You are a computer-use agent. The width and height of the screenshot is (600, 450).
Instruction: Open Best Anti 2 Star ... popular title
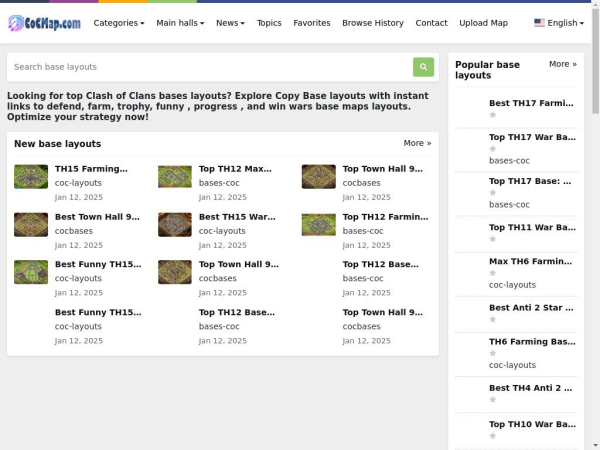coord(532,308)
